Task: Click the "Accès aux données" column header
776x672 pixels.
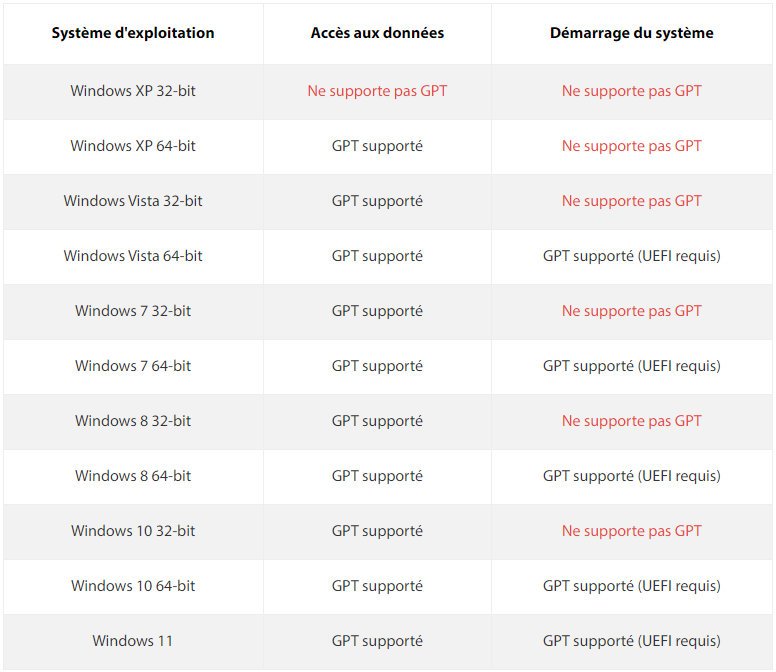Action: click(377, 33)
